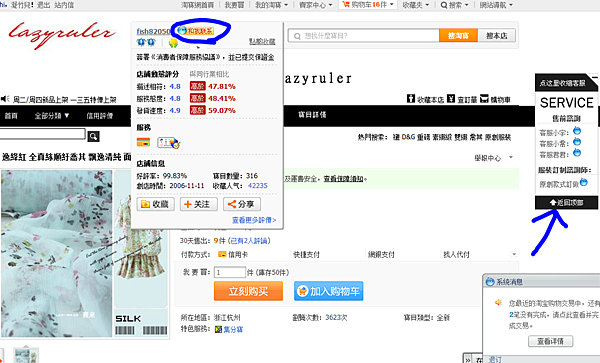Contact original design custom-order Wangwang icon

584,182
